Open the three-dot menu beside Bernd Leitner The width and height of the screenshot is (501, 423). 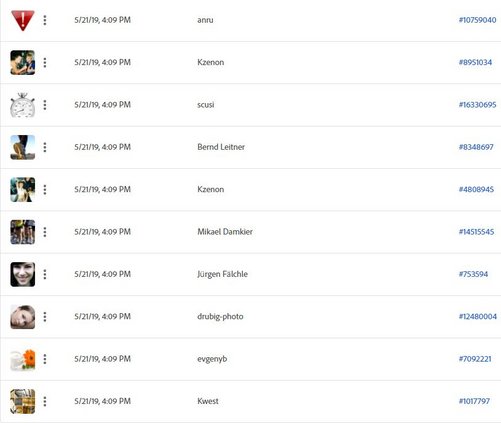45,147
